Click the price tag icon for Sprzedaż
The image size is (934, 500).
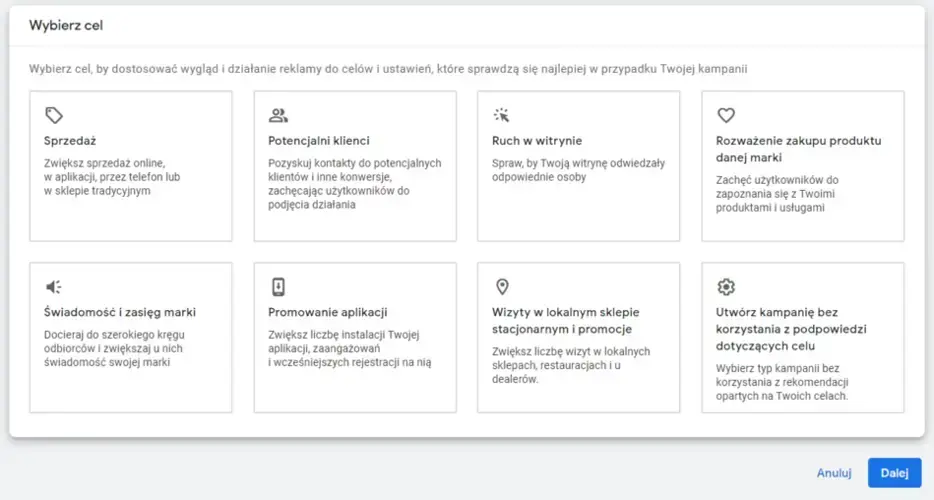click(54, 115)
